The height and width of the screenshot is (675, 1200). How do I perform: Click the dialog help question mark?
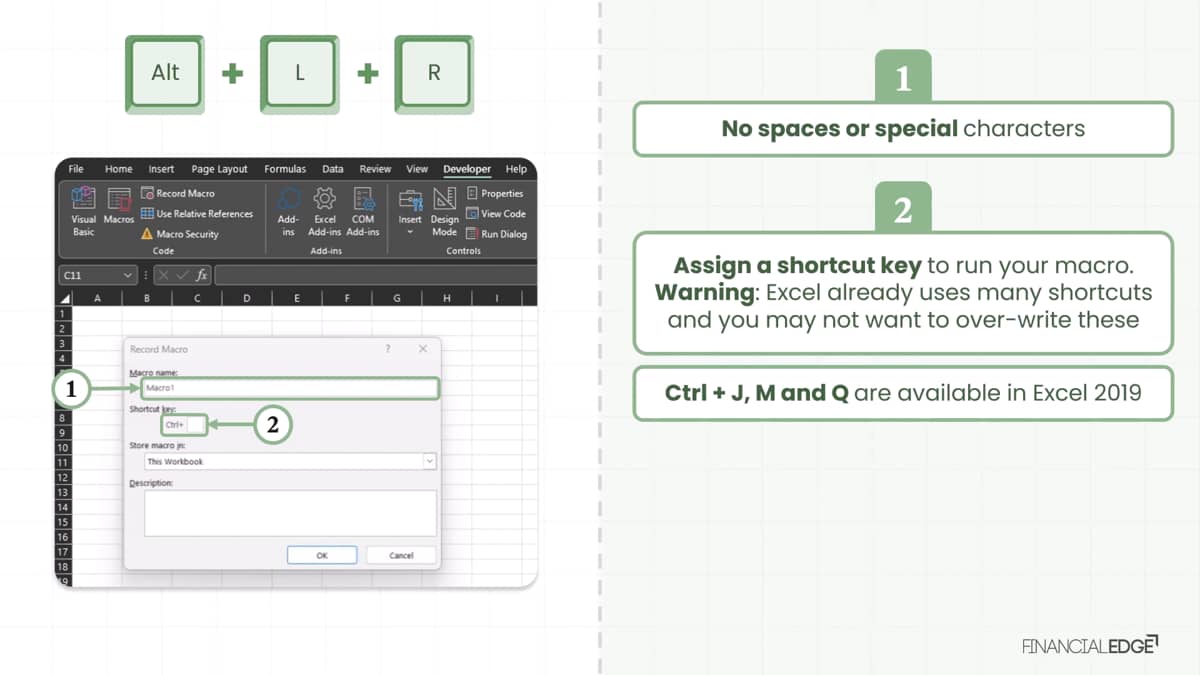(x=388, y=349)
